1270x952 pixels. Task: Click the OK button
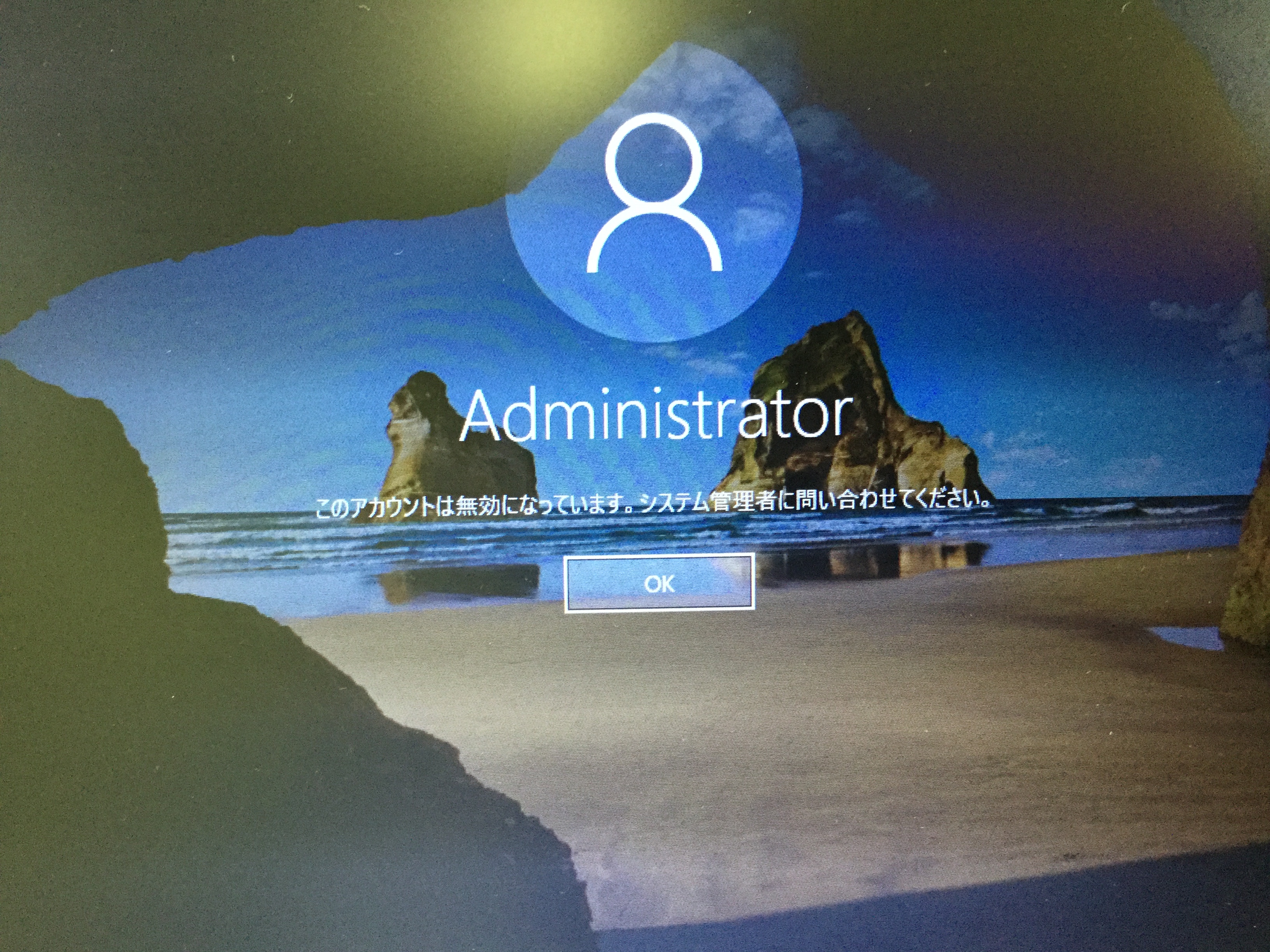[659, 584]
